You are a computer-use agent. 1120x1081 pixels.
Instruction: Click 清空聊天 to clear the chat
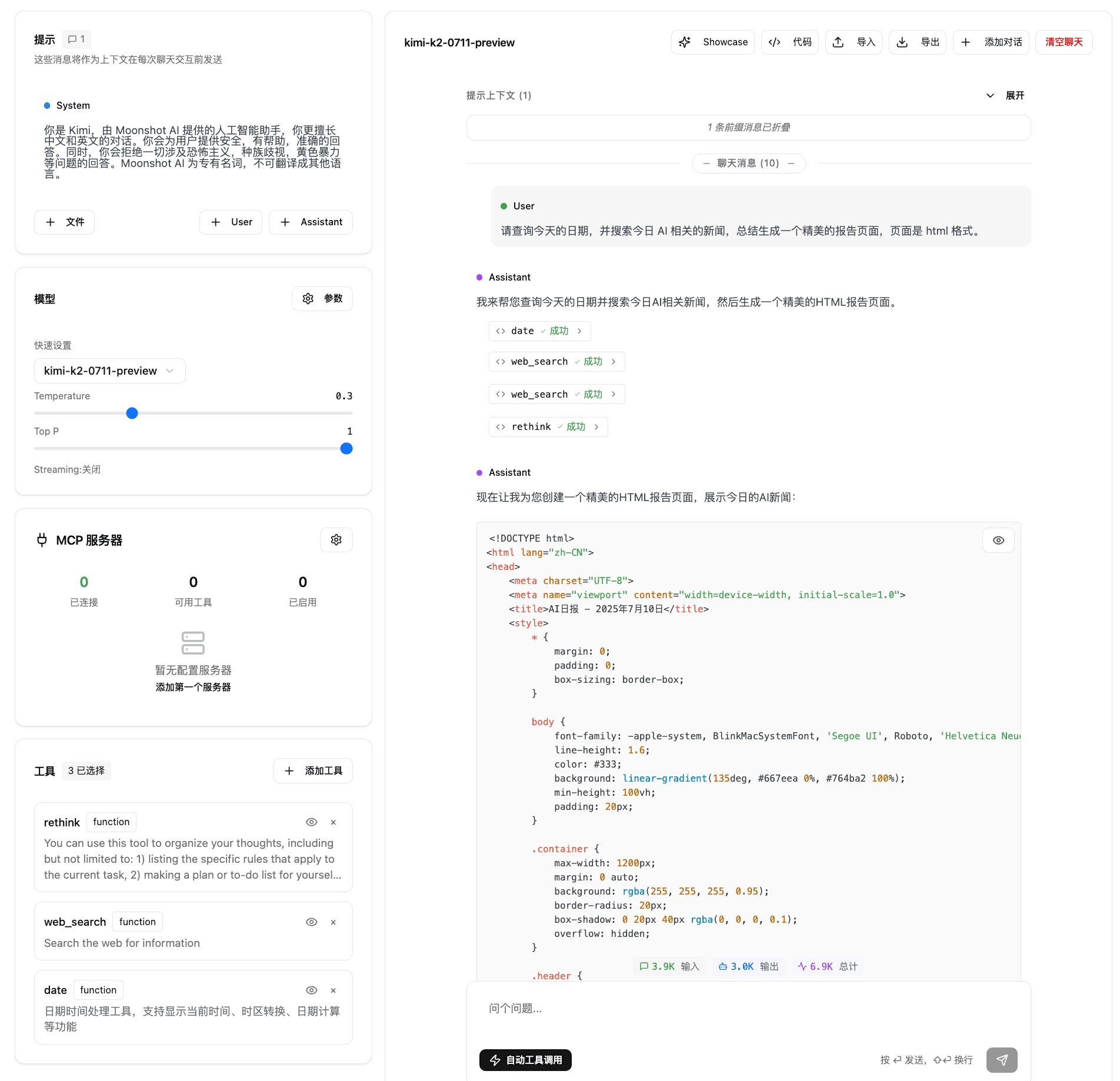1064,42
